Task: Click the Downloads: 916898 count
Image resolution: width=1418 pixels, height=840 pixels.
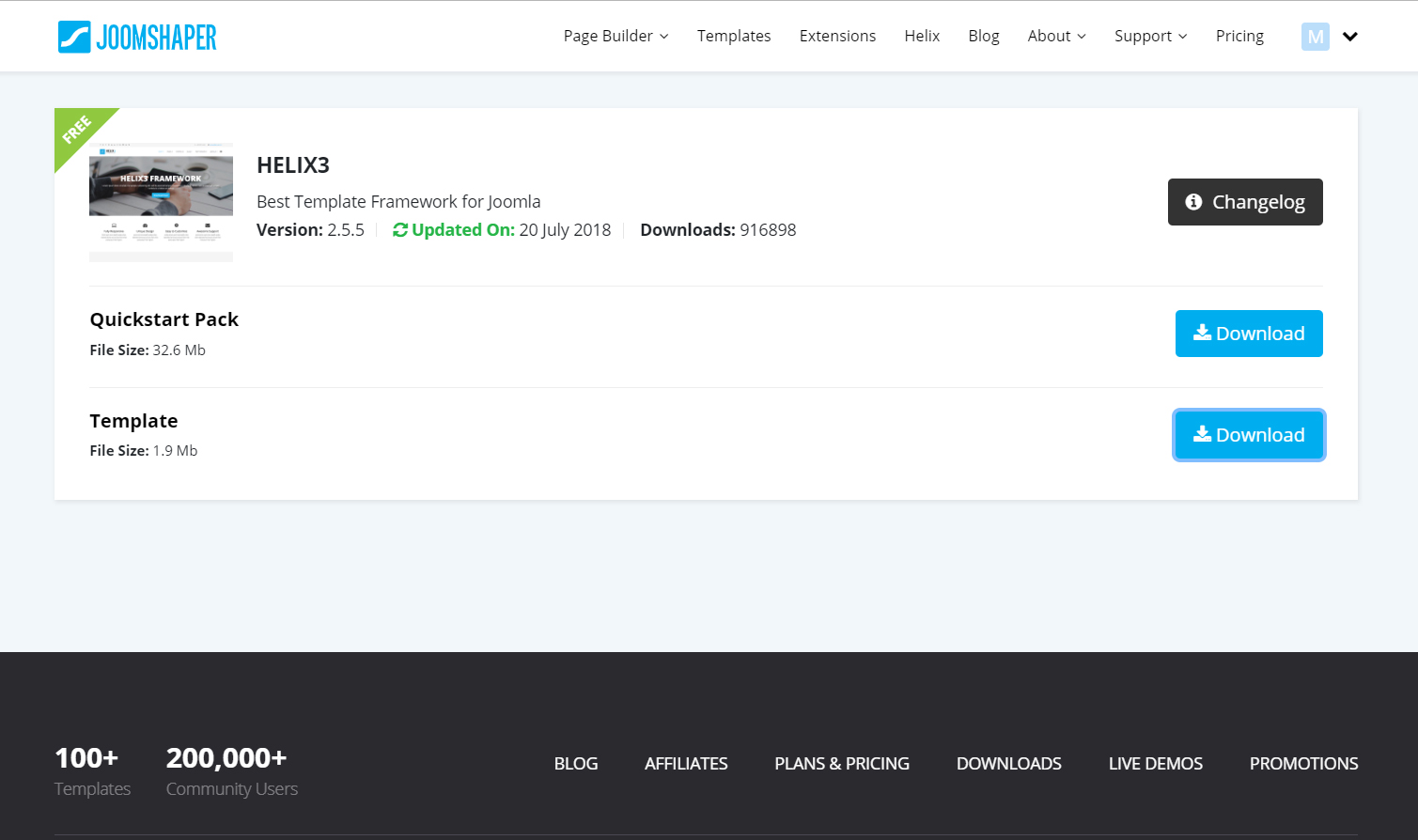Action: tap(718, 230)
